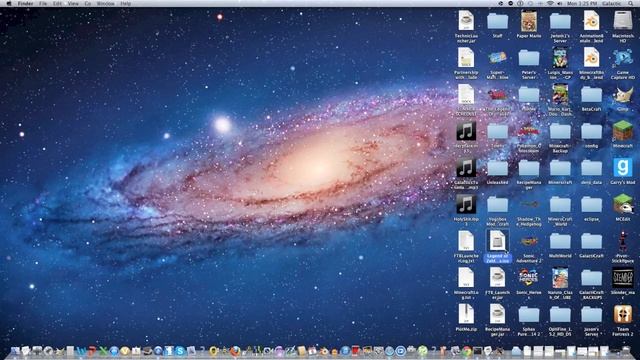
Task: Open the Pokemon Colosseum icon
Action: tap(529, 131)
